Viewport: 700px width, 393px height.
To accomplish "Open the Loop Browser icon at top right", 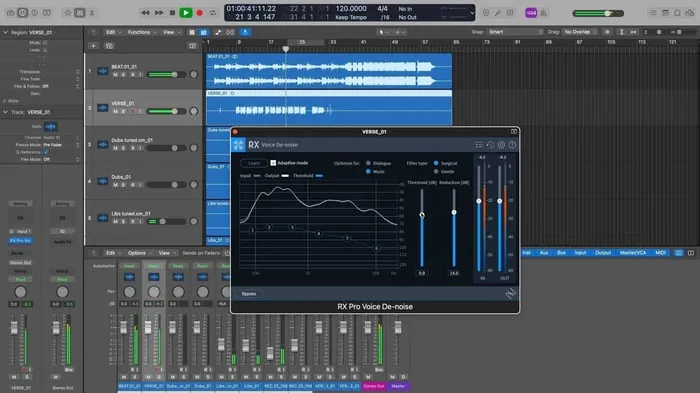I will pos(677,13).
